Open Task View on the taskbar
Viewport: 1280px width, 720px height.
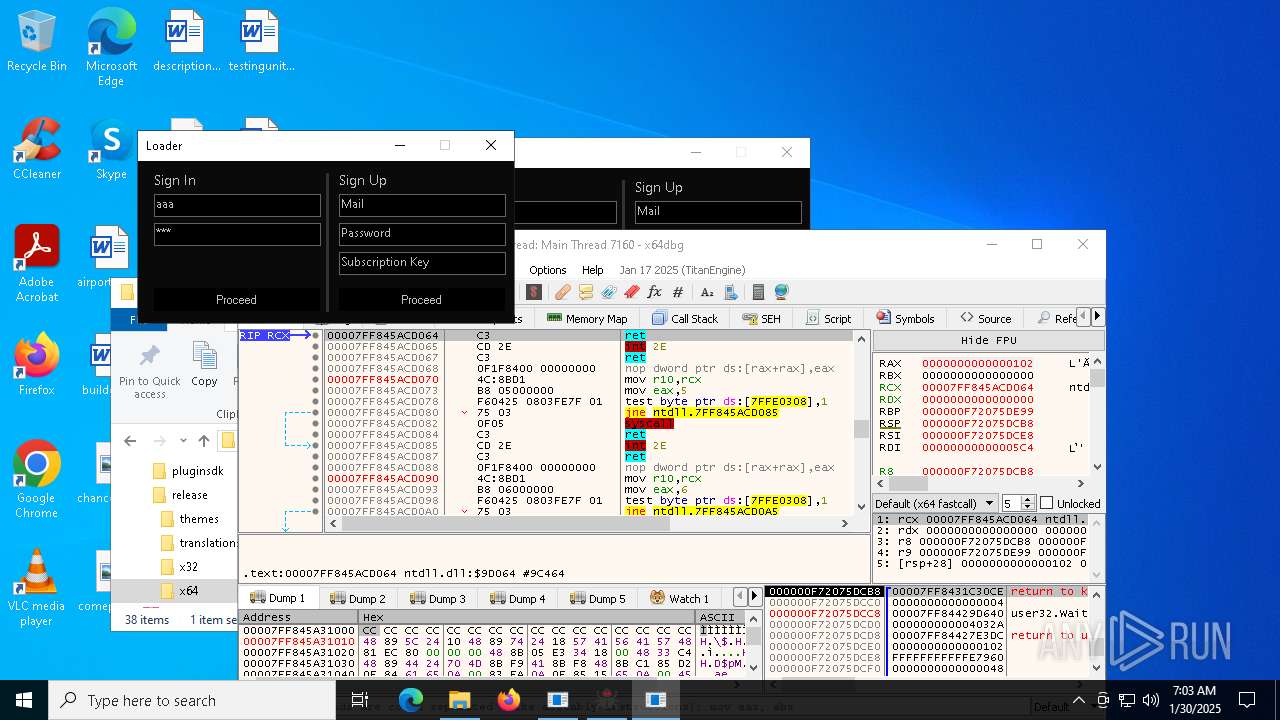point(361,700)
